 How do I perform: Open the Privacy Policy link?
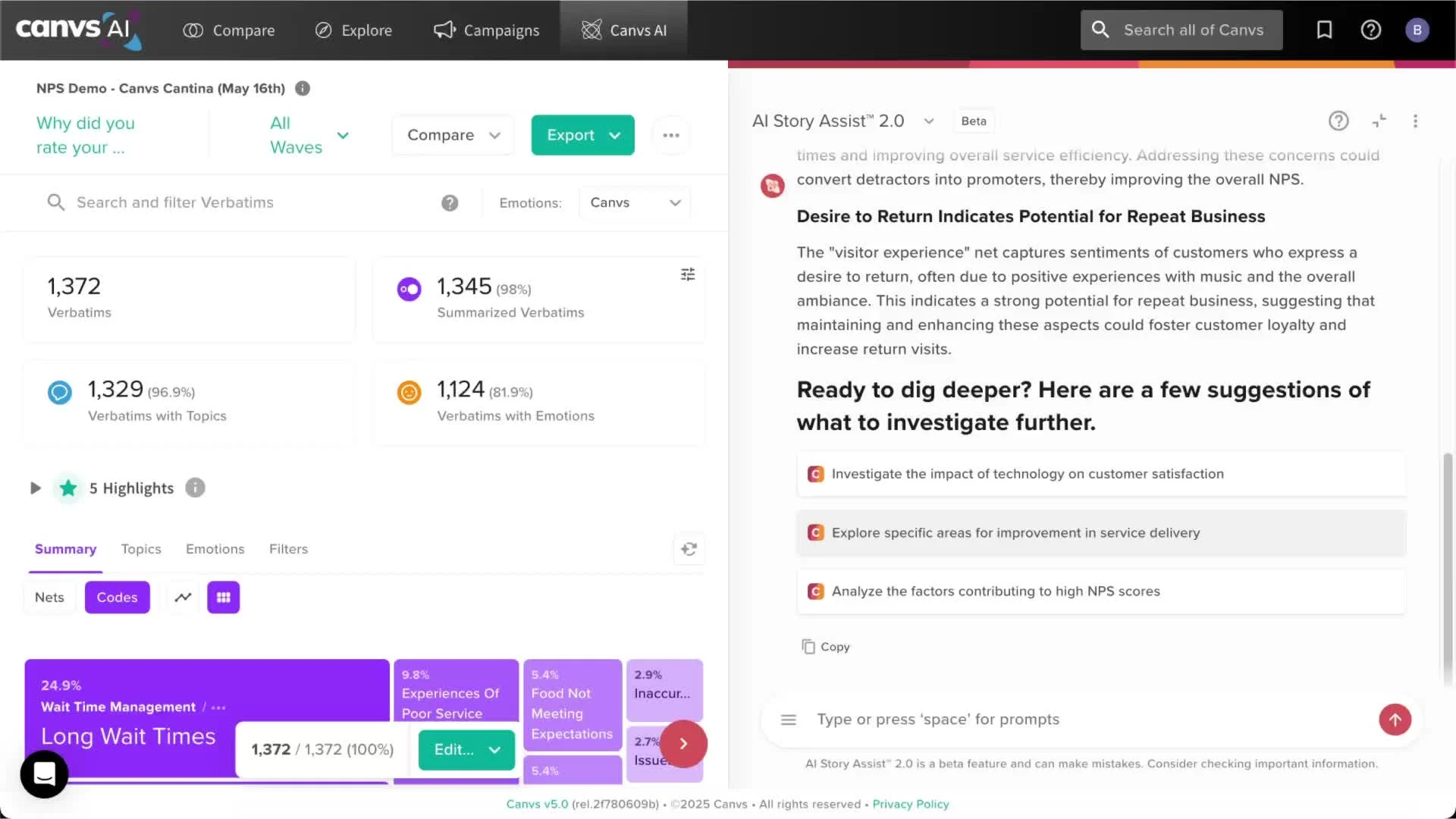point(910,804)
